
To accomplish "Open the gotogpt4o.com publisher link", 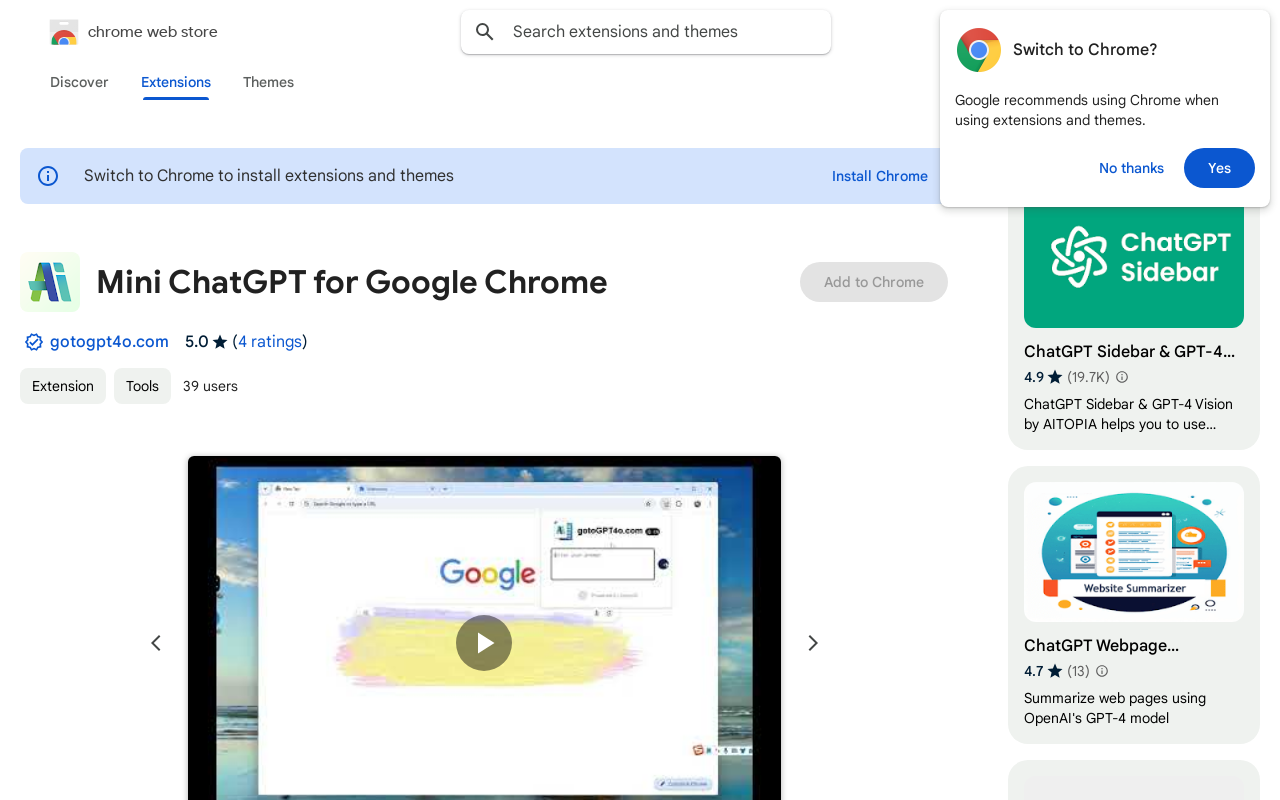I will [x=109, y=342].
